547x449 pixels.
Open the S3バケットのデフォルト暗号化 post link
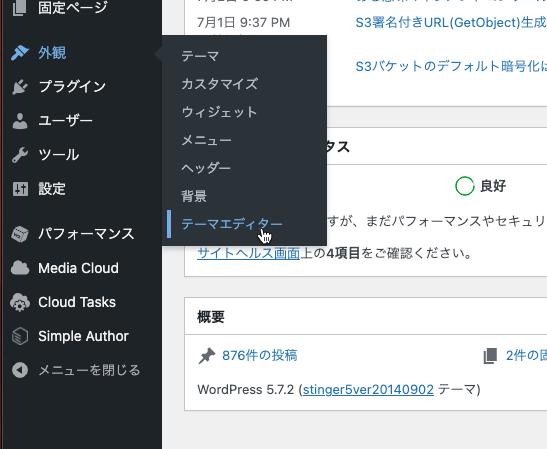point(451,66)
